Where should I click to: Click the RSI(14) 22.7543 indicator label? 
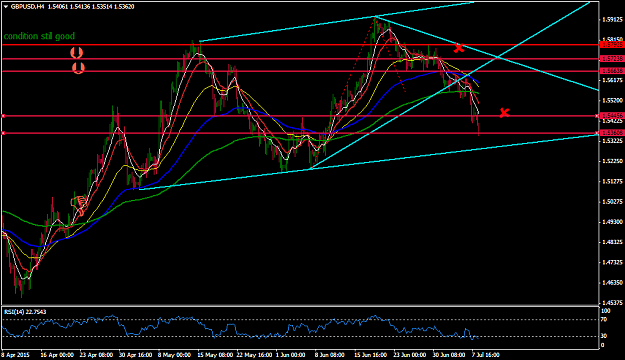(25, 312)
